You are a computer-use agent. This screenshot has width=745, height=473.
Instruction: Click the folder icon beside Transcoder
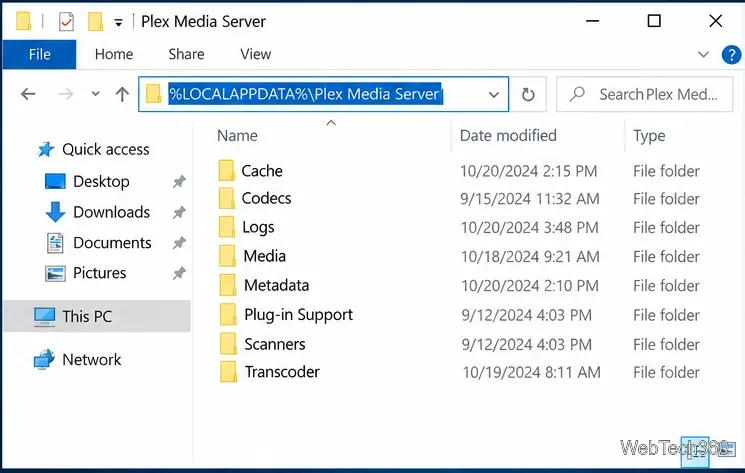228,372
